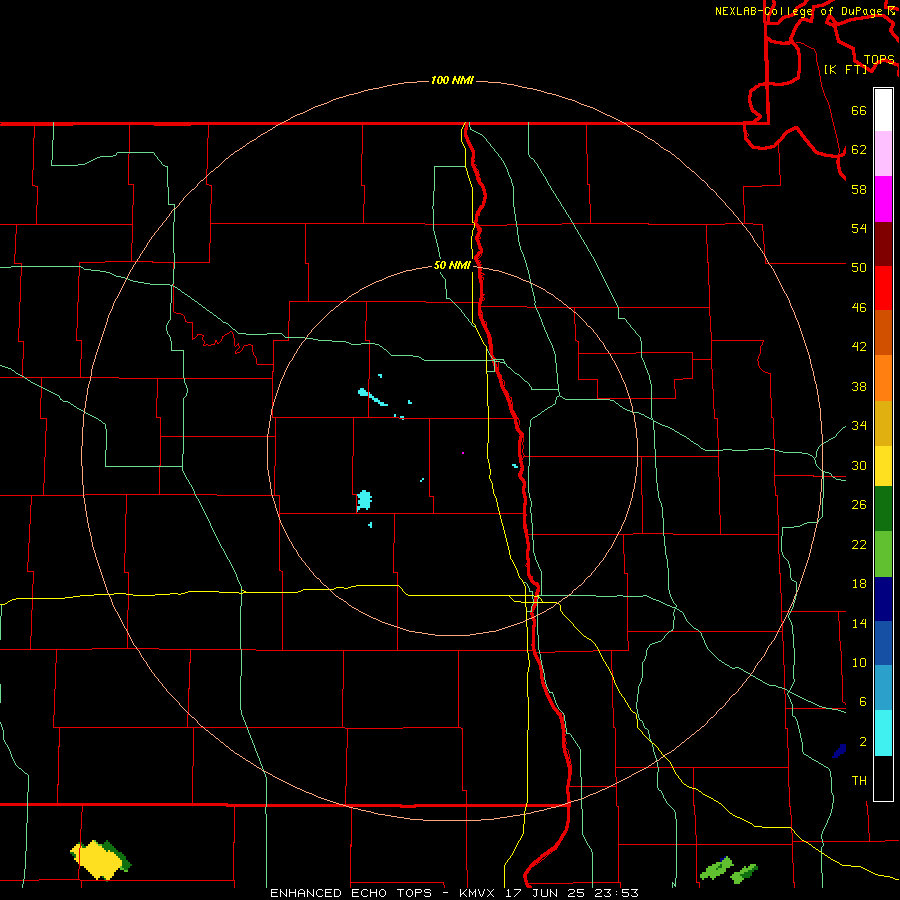
Task: Click the TH legend label
Action: (x=859, y=781)
